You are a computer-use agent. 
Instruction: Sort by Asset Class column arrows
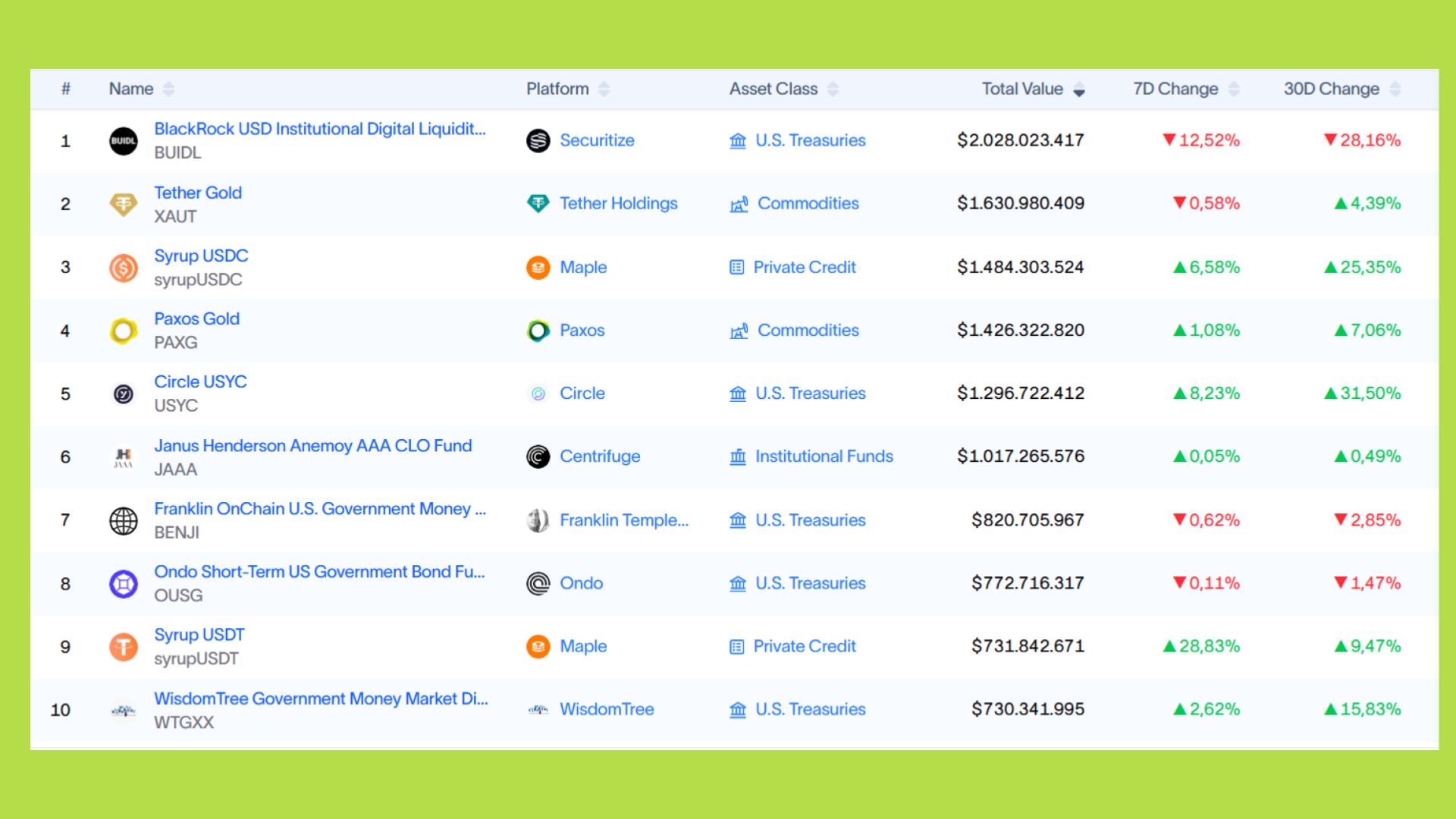[x=833, y=89]
